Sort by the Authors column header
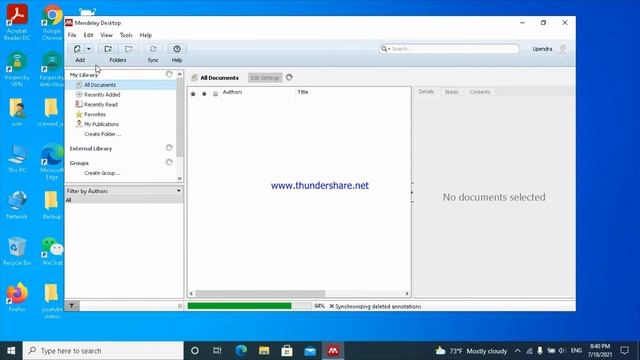Image resolution: width=640 pixels, height=360 pixels. coord(232,92)
